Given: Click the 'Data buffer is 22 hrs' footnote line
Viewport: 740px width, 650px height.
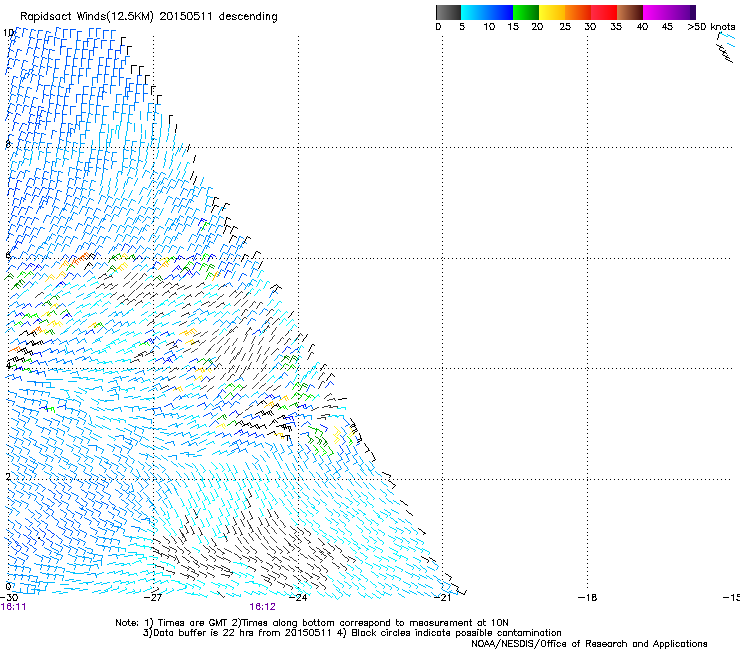Looking at the screenshot, I should click(x=352, y=633).
